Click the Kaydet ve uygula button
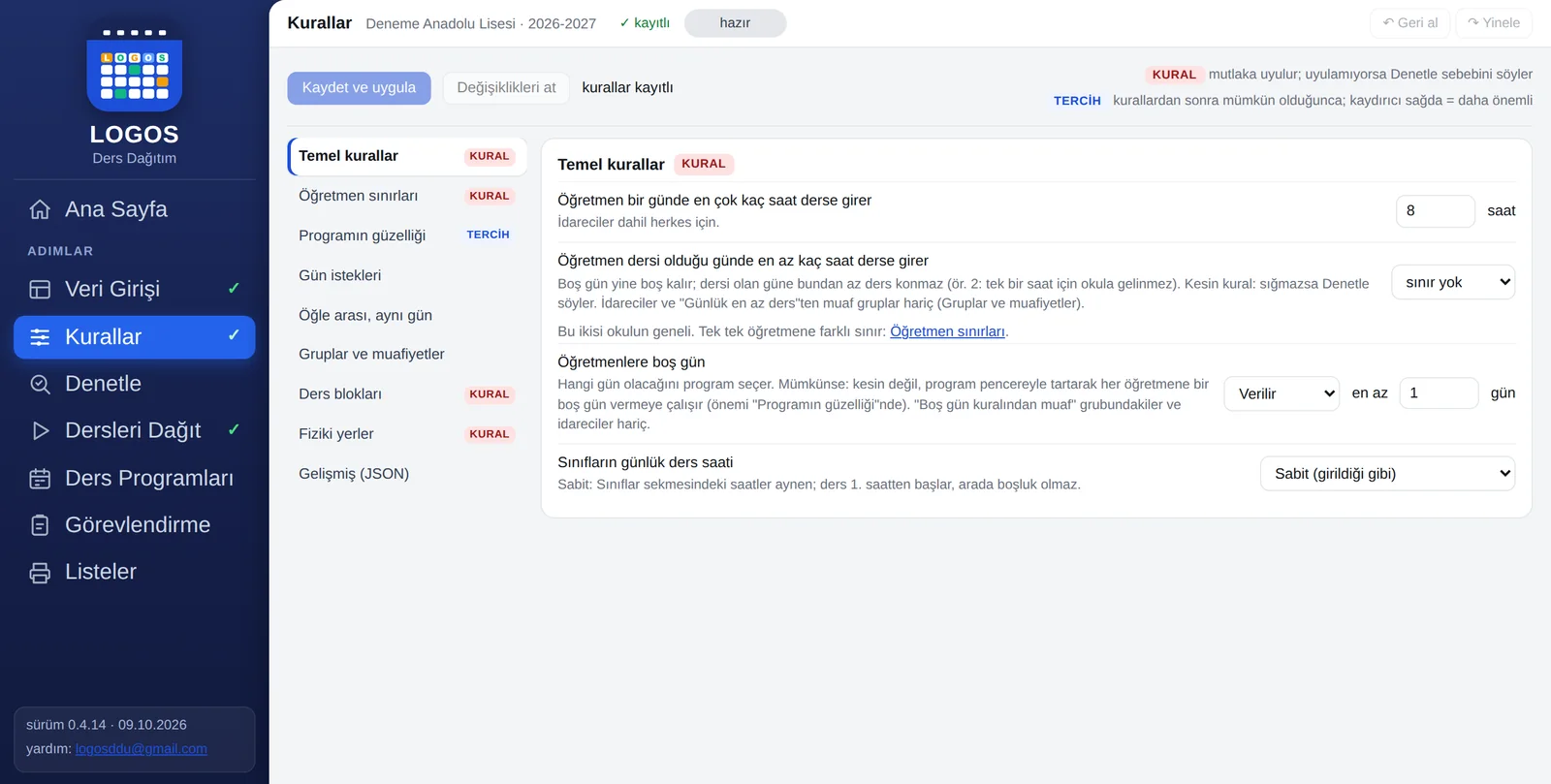This screenshot has height=784, width=1551. coord(359,87)
